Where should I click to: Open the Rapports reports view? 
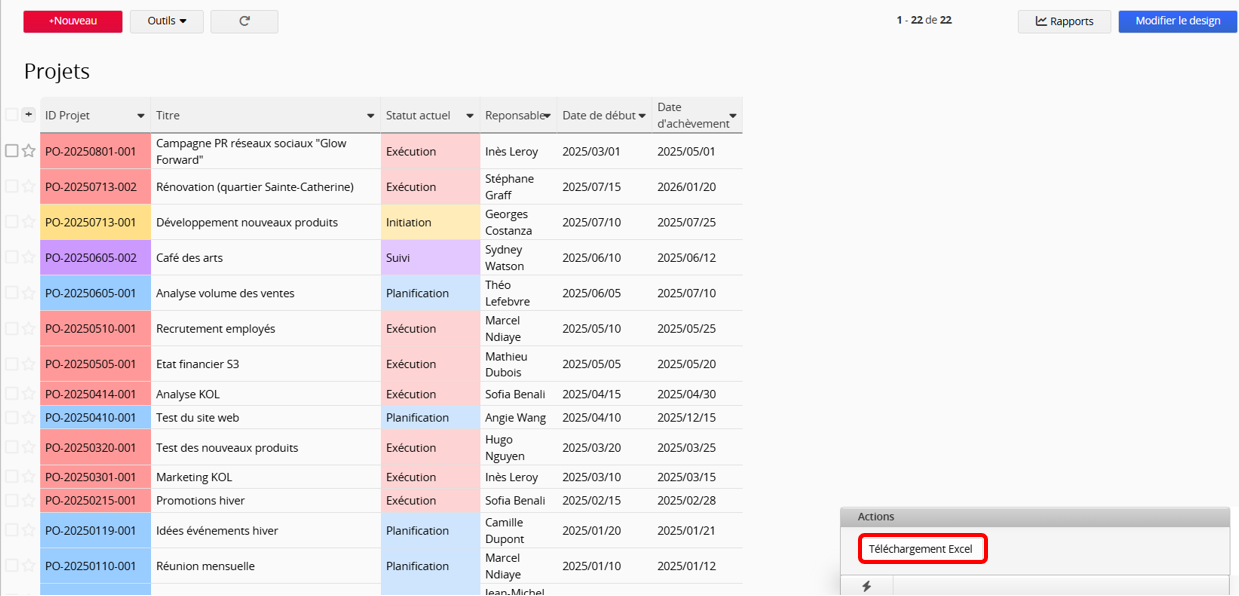tap(1064, 21)
